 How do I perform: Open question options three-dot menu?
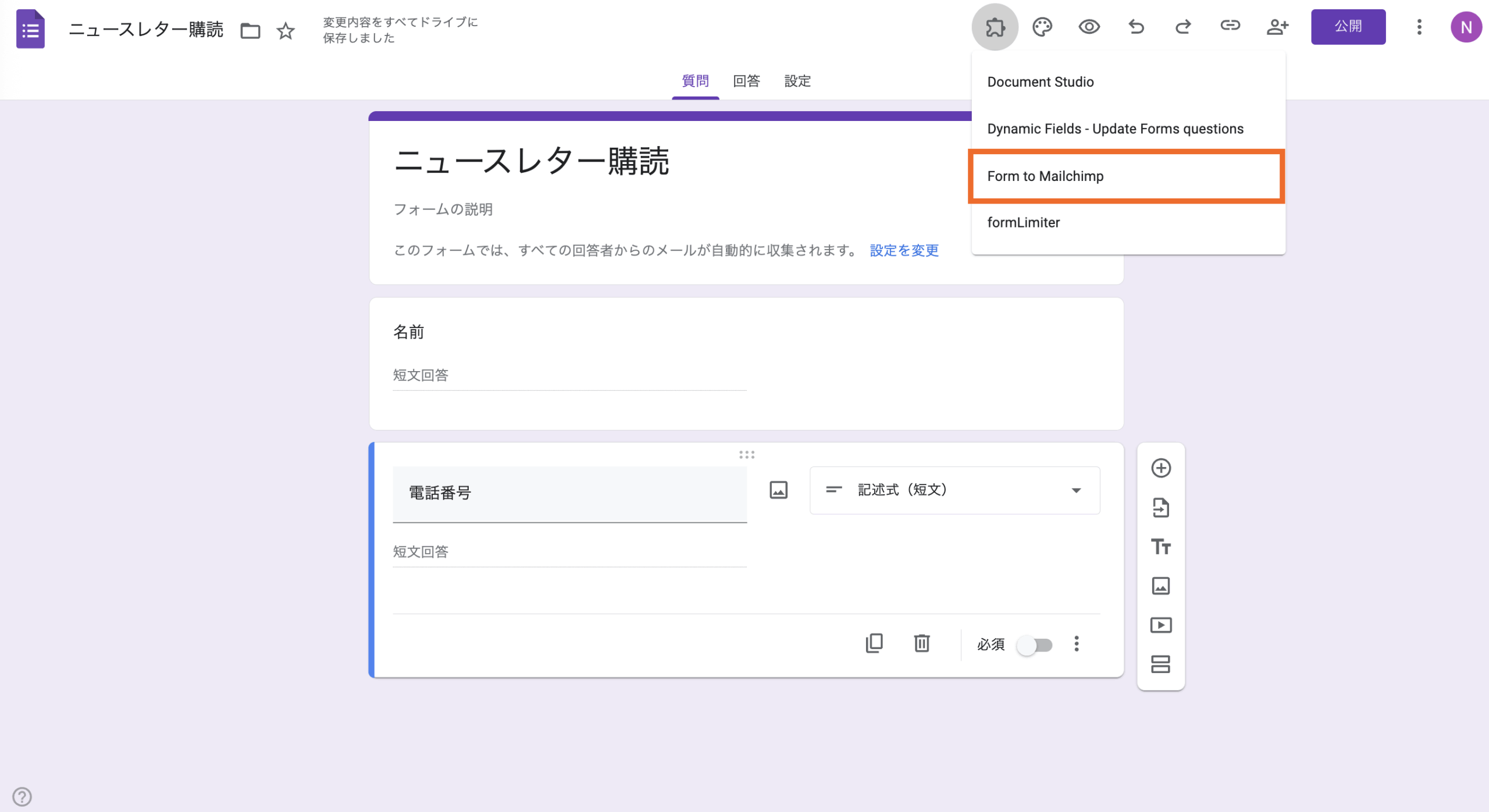click(x=1077, y=644)
